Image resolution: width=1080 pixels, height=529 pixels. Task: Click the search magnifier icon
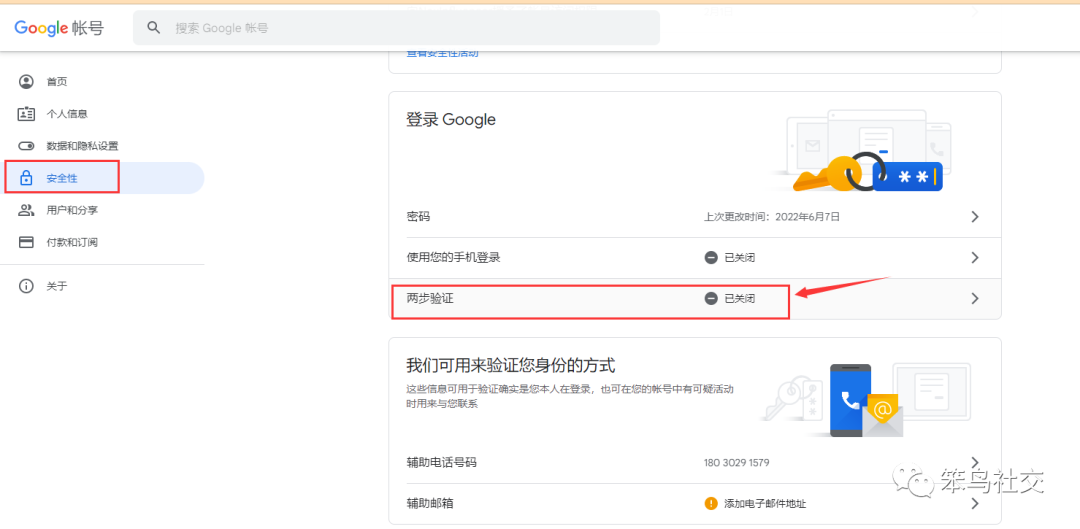click(x=154, y=28)
